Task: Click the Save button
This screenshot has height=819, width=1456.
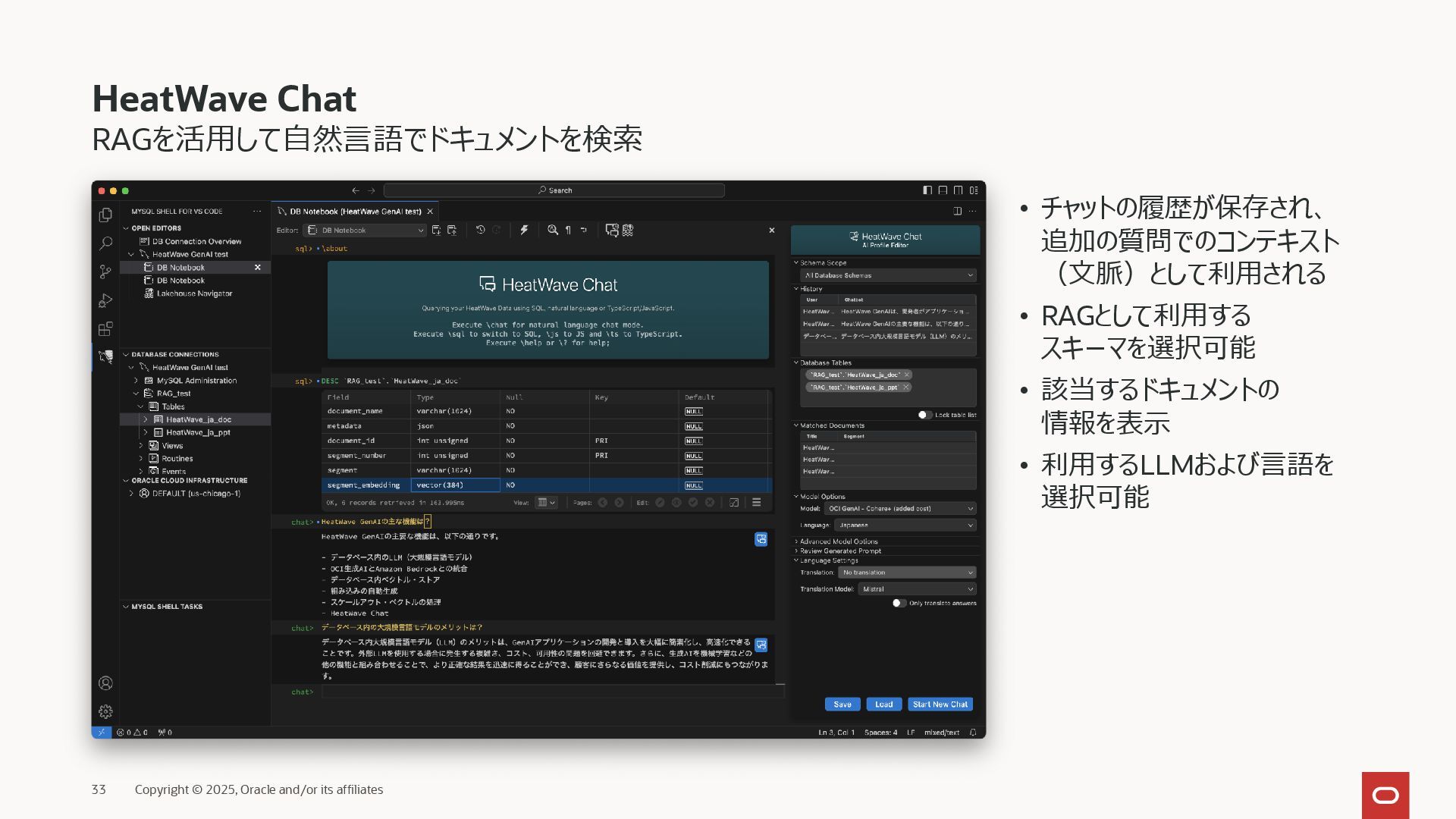Action: pyautogui.click(x=843, y=704)
